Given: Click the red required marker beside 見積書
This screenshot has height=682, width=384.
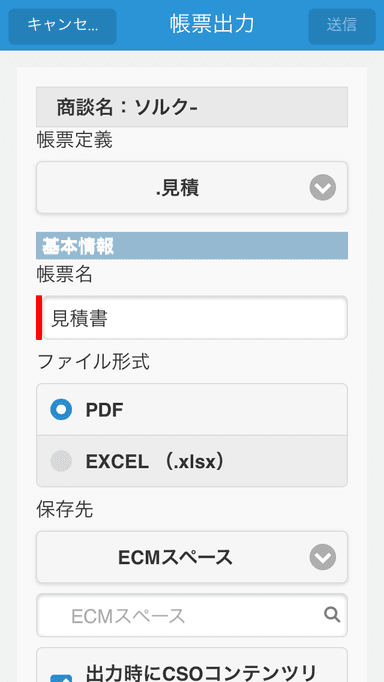Looking at the screenshot, I should point(39,318).
